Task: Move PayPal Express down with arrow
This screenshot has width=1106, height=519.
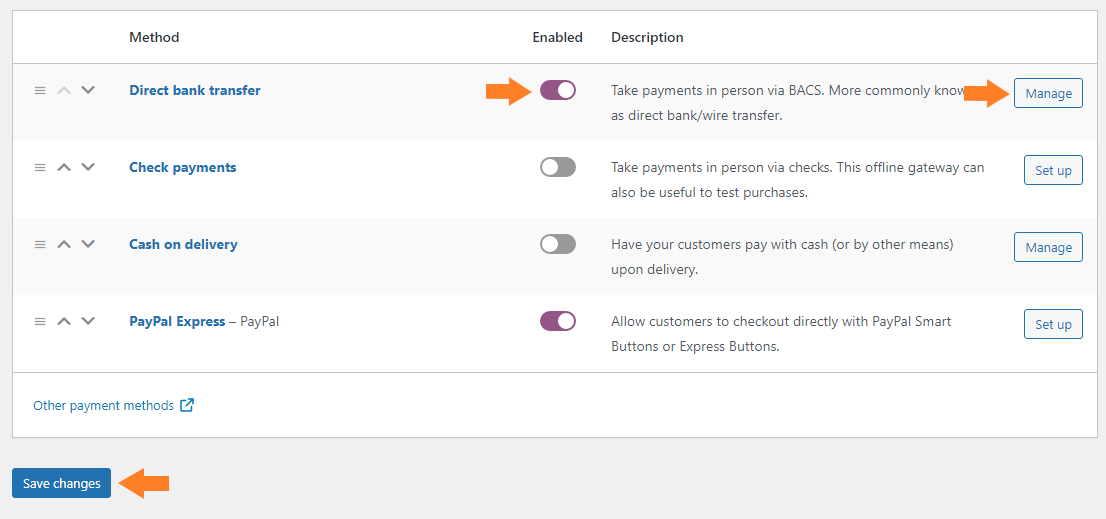Action: click(x=87, y=321)
